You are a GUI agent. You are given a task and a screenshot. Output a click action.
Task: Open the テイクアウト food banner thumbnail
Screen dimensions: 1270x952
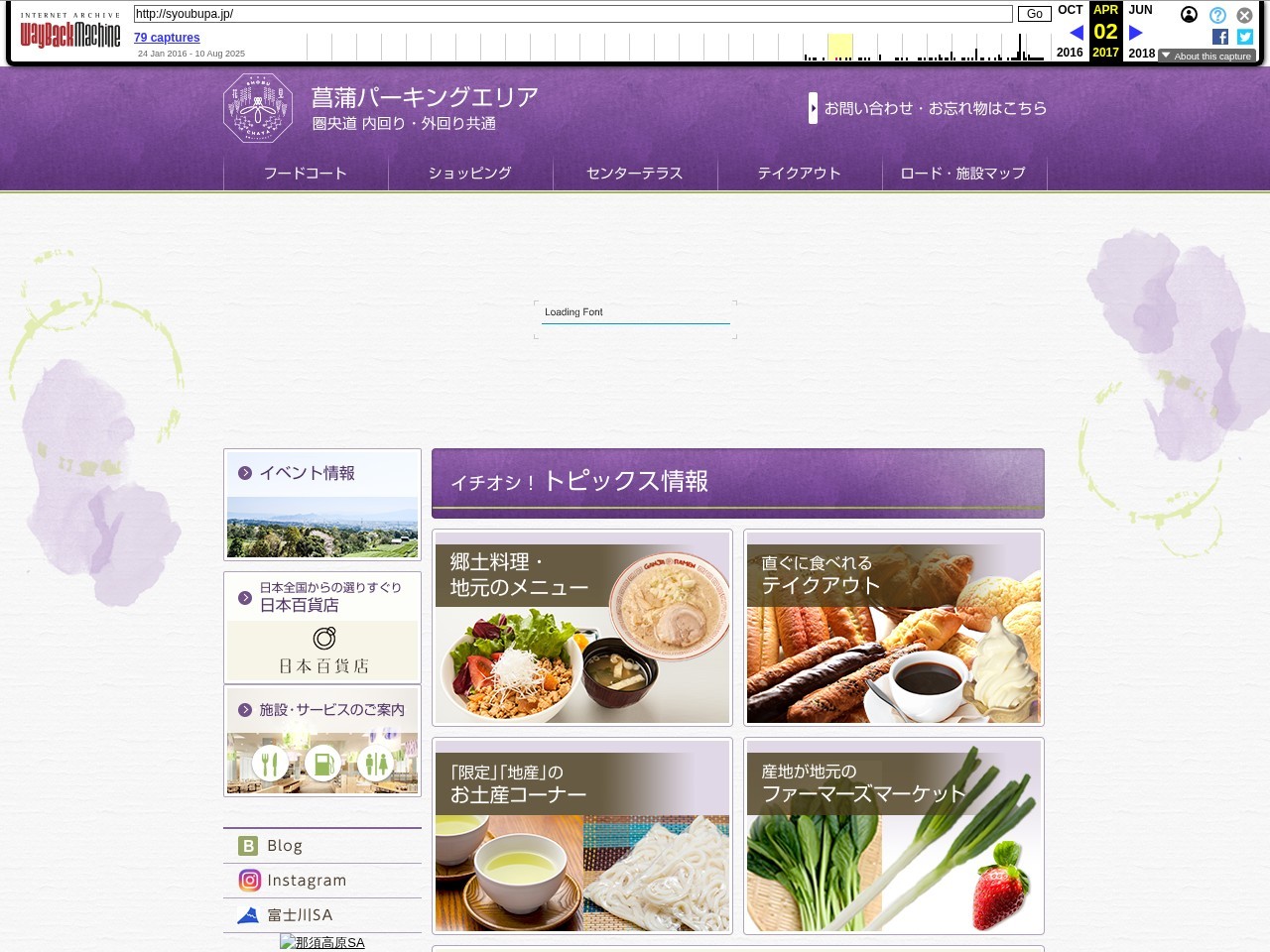pos(894,628)
